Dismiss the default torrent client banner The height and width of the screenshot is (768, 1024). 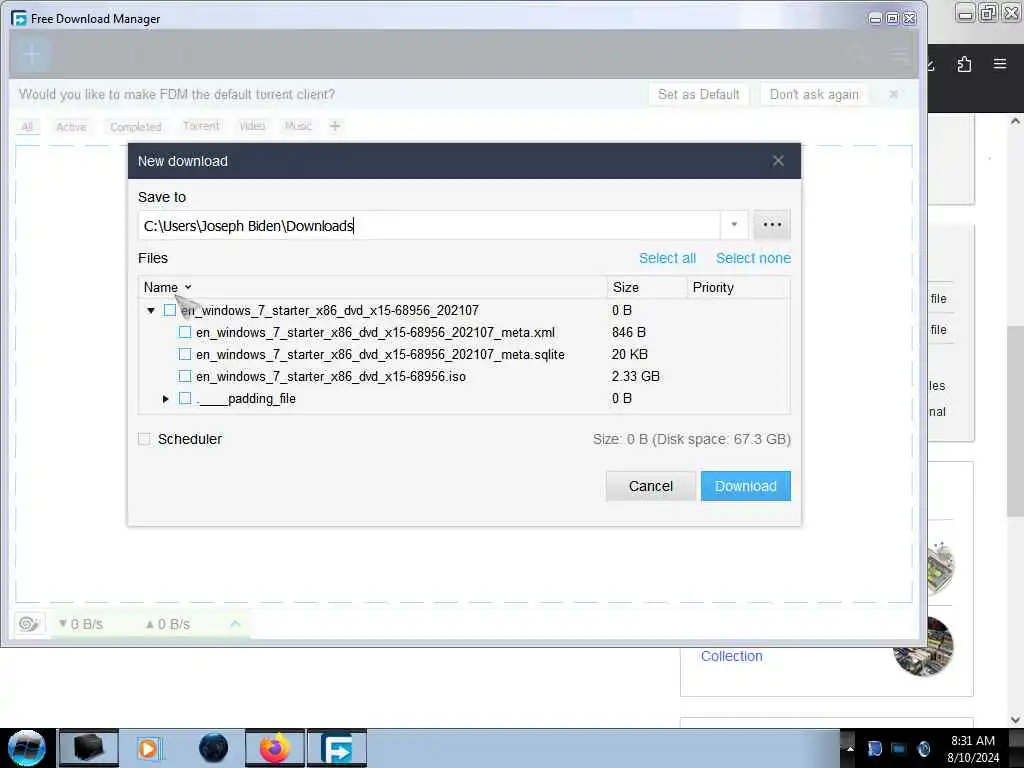pos(893,95)
